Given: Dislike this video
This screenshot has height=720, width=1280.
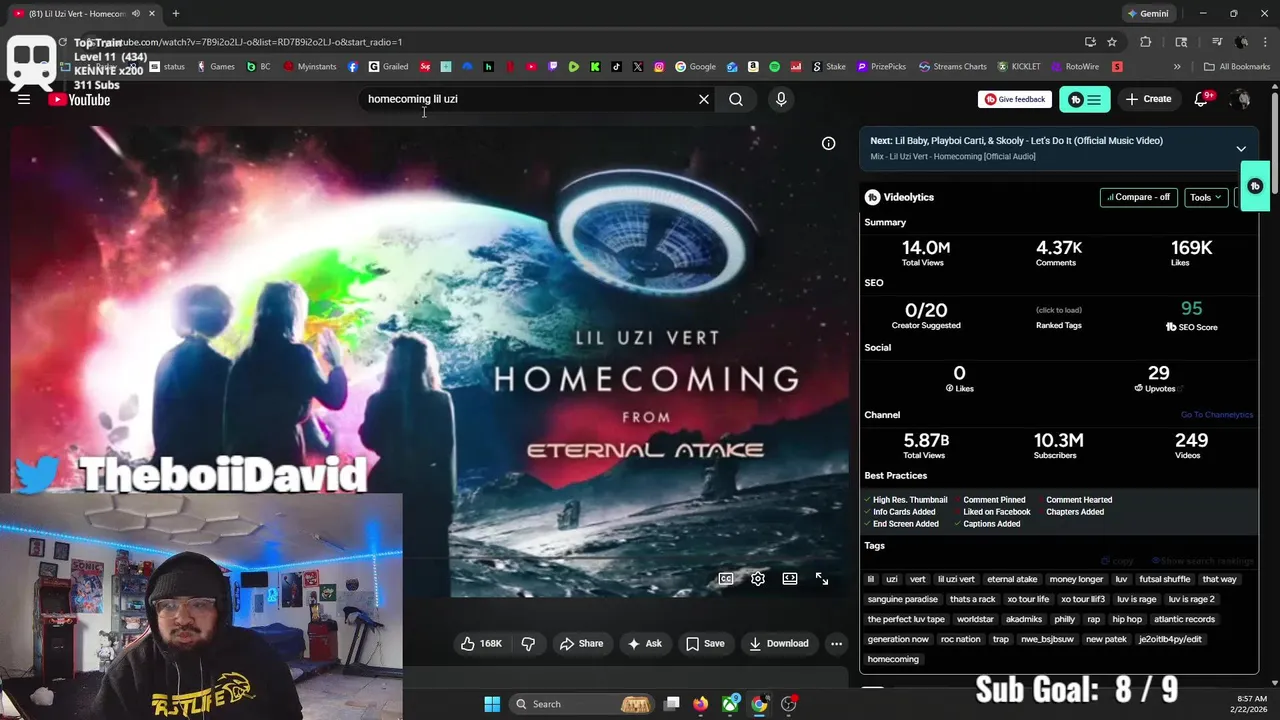Looking at the screenshot, I should click(x=528, y=643).
